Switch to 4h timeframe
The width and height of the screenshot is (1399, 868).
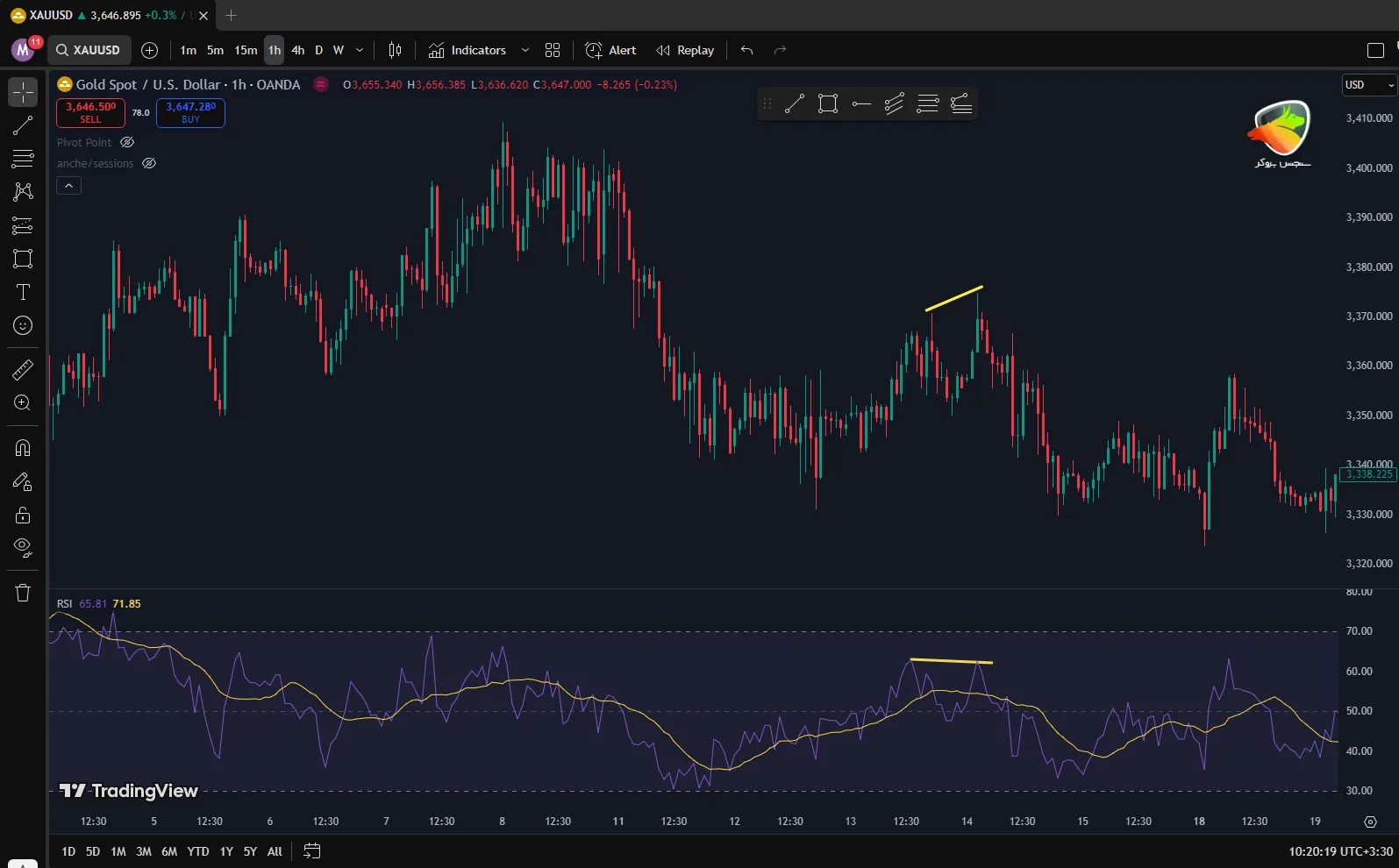coord(298,50)
